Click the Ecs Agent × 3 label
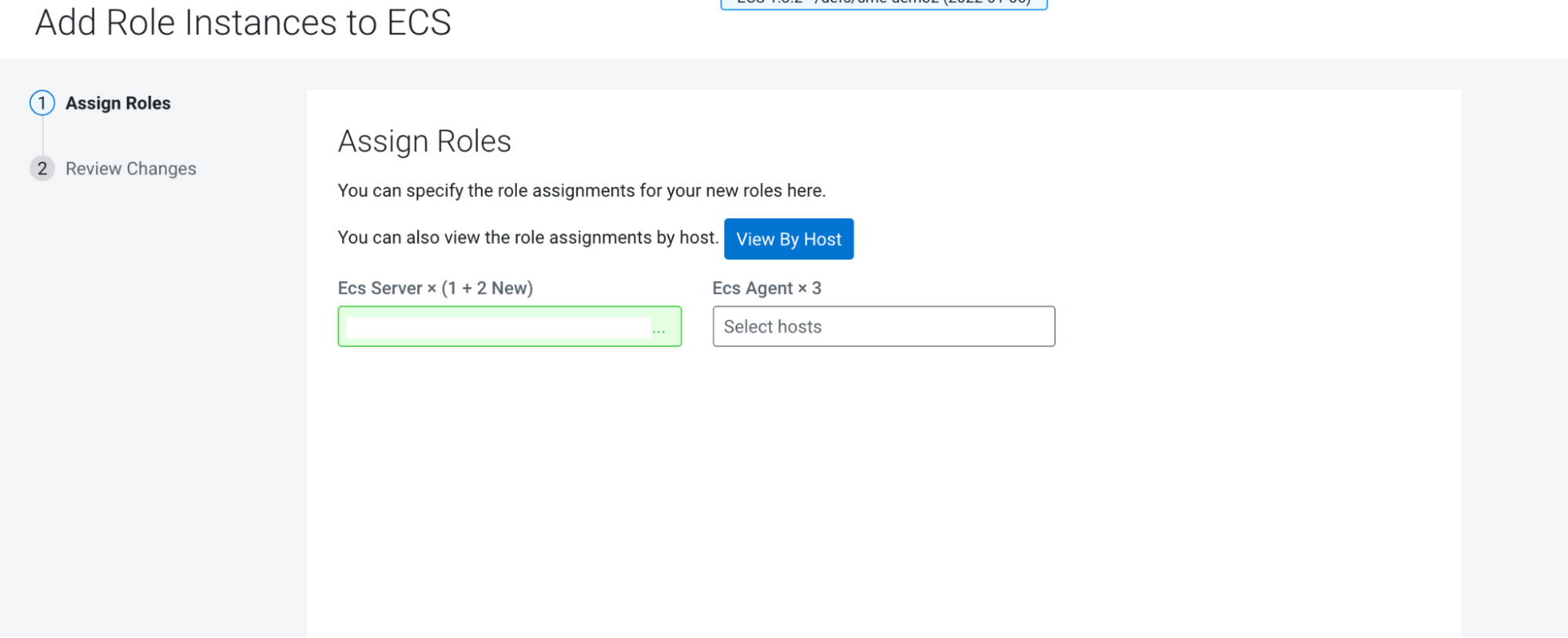 point(766,288)
